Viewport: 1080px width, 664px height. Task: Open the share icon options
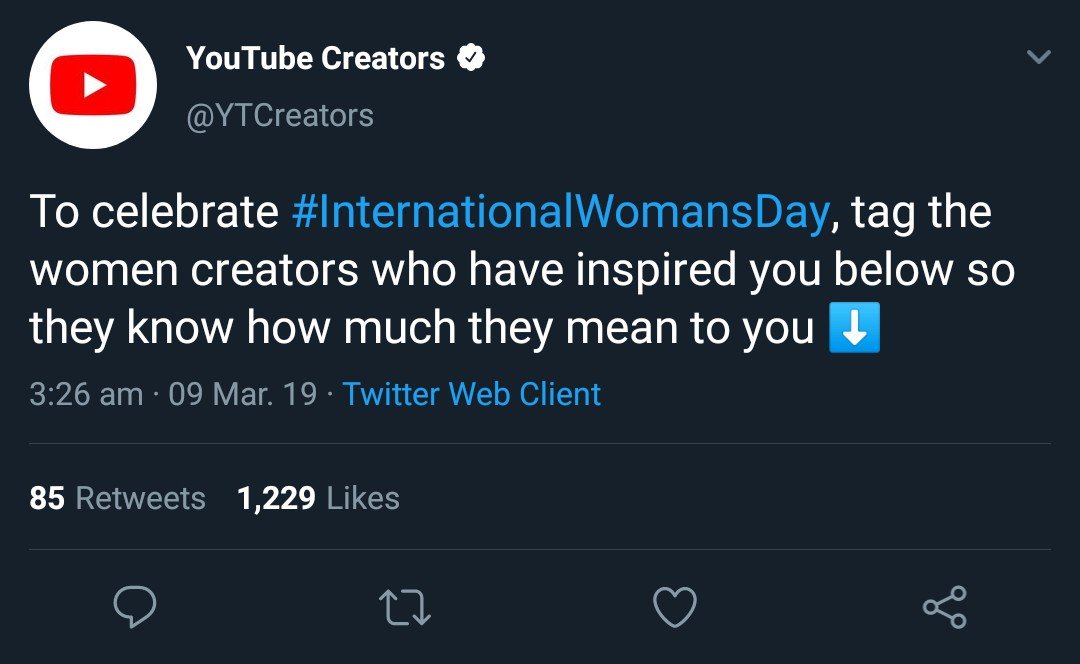point(944,607)
